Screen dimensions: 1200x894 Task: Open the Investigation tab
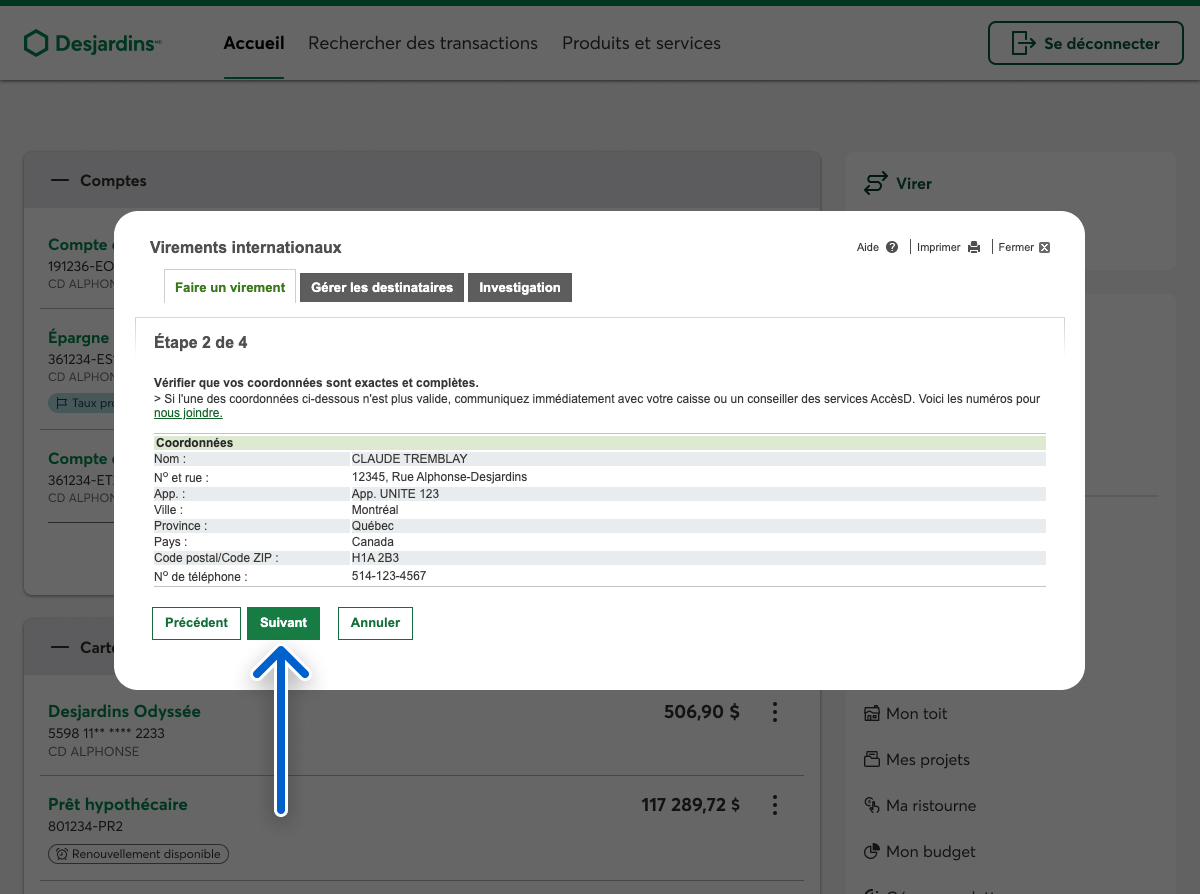pyautogui.click(x=519, y=287)
